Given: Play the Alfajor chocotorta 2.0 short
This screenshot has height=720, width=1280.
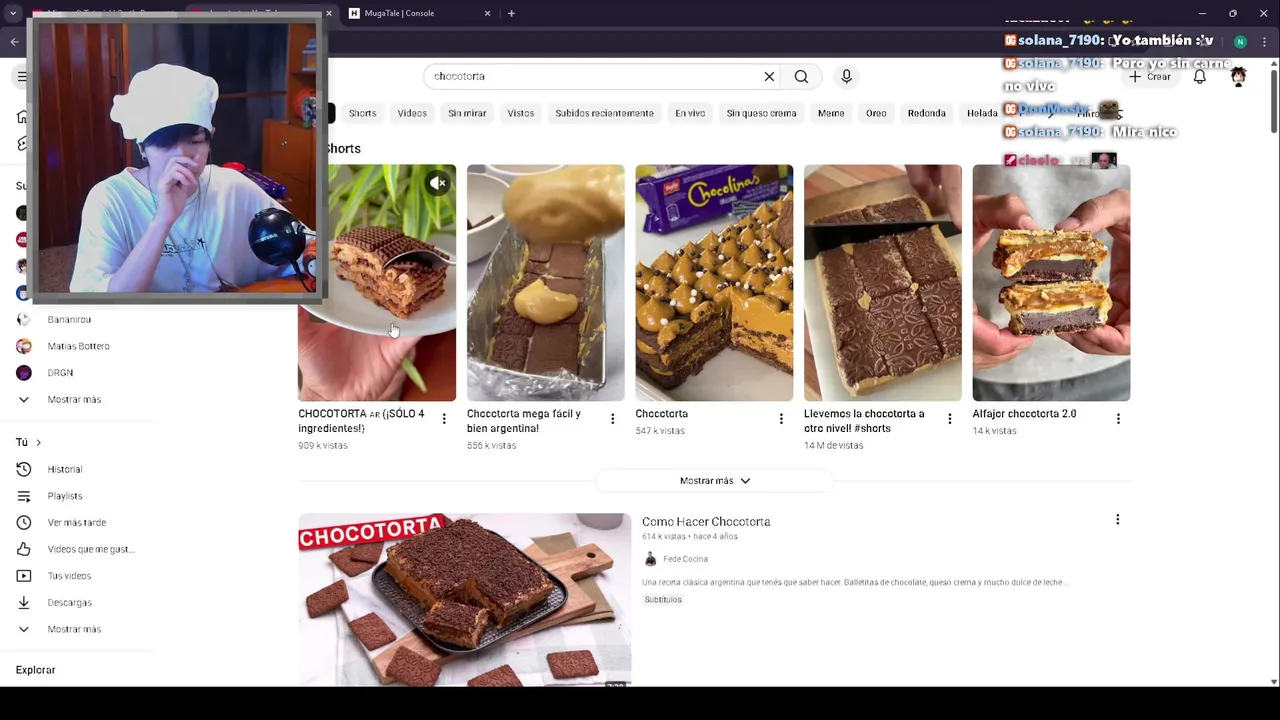Looking at the screenshot, I should [1051, 283].
